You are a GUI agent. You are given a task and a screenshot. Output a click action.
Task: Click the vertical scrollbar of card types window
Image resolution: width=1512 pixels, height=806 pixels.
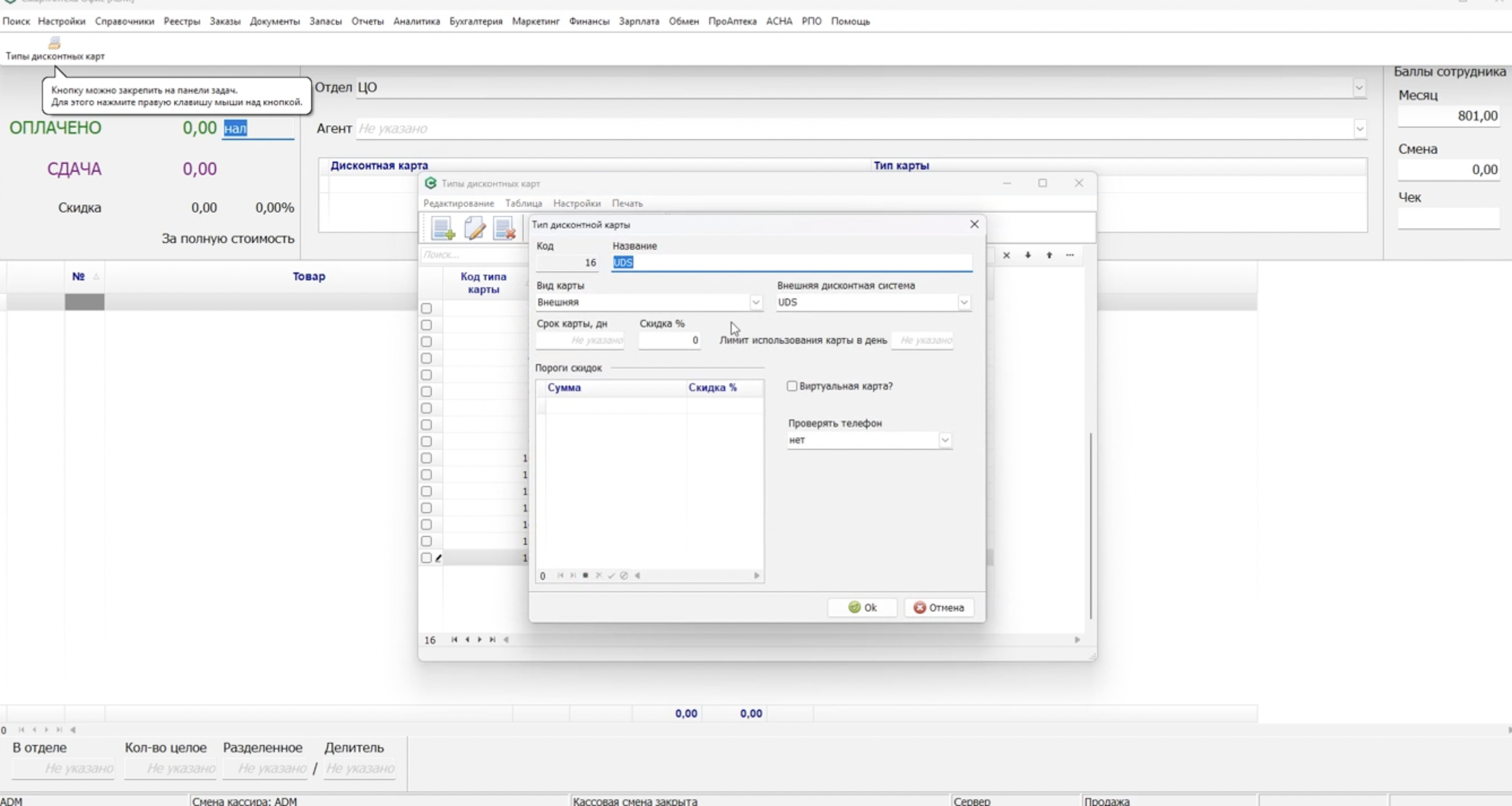tap(1090, 525)
